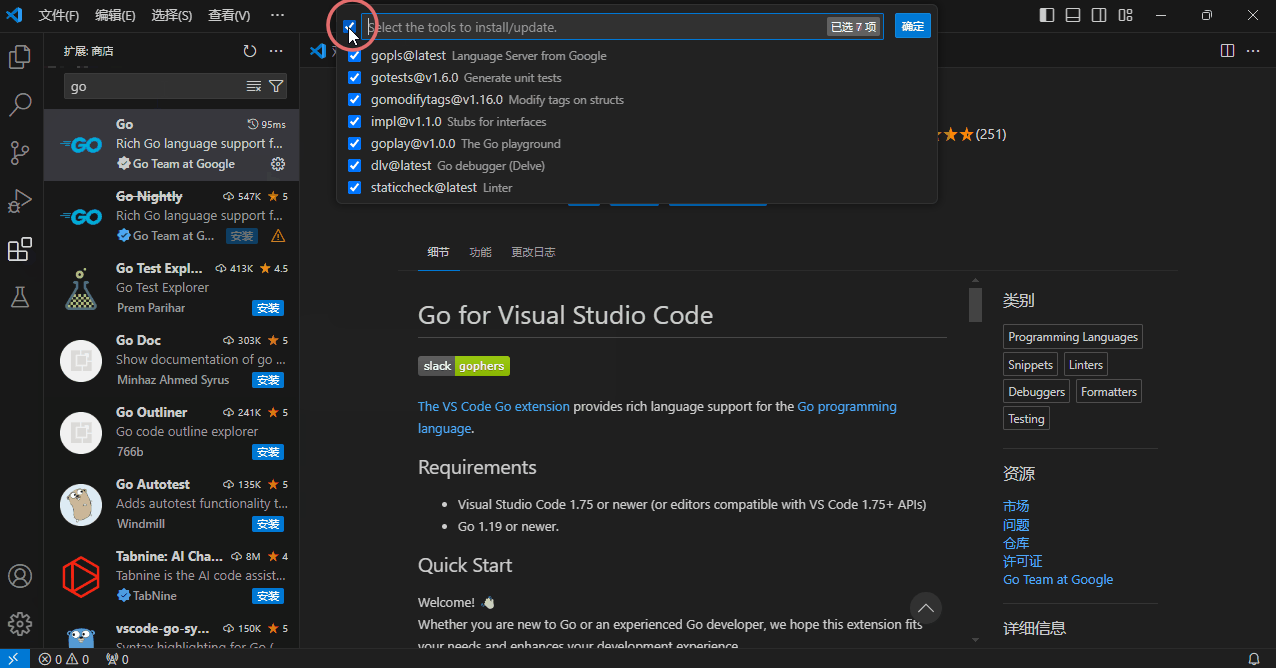Viewport: 1276px width, 668px height.
Task: Switch to the 更改日志 tab
Action: click(533, 252)
